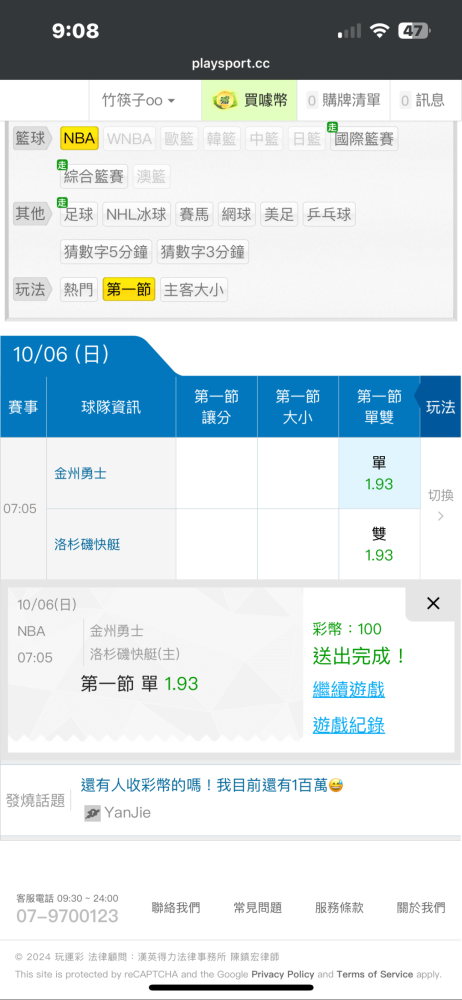
Task: Open hot topic about 彩幣 1百萬
Action: point(212,786)
